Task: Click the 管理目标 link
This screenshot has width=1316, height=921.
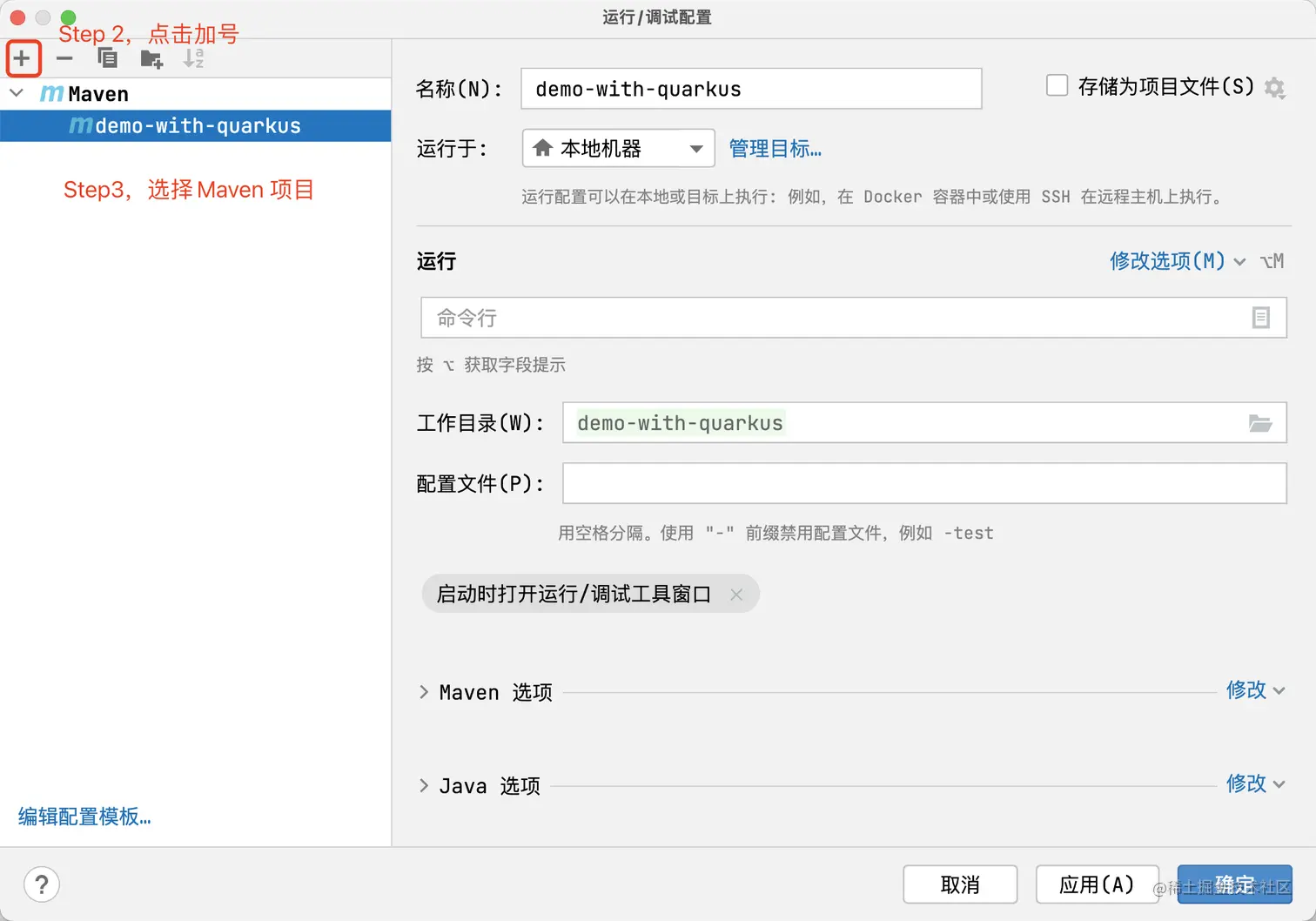Action: (x=775, y=149)
